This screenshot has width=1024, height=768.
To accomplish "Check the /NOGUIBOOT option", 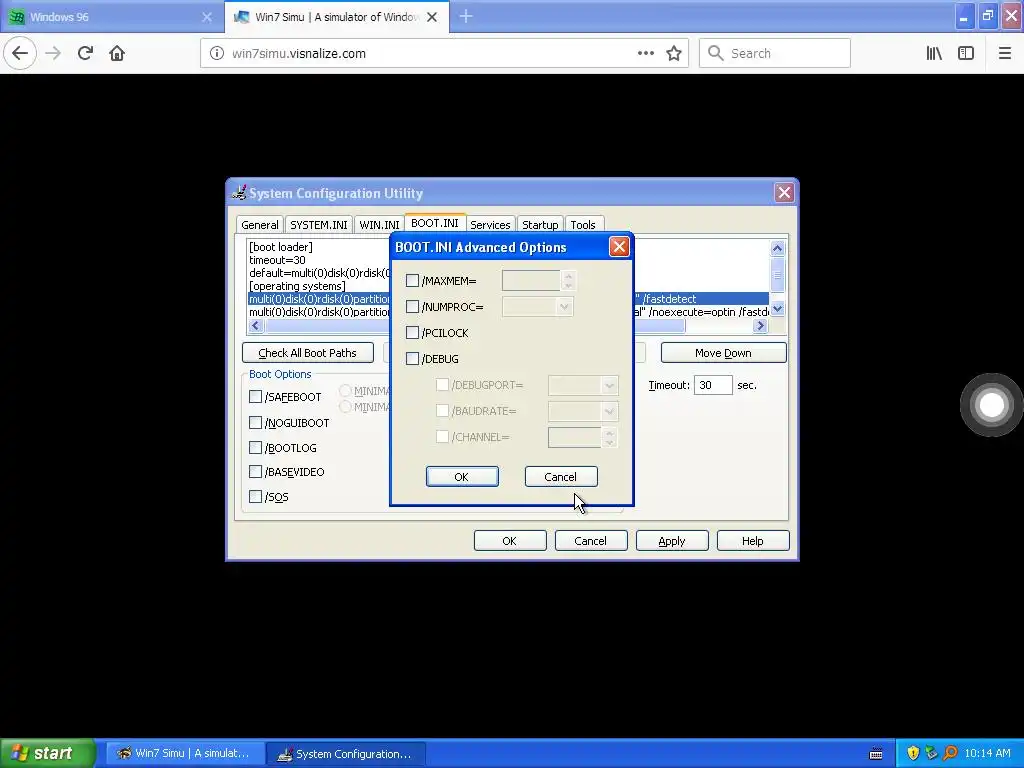I will (255, 423).
